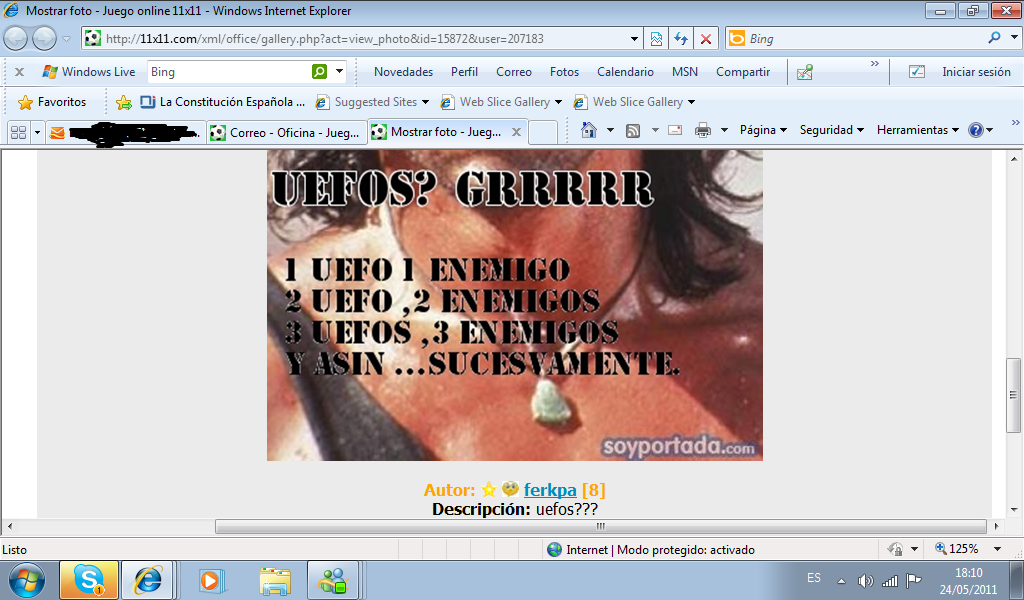Click the Print icon in command bar
The image size is (1024, 600).
[x=702, y=130]
